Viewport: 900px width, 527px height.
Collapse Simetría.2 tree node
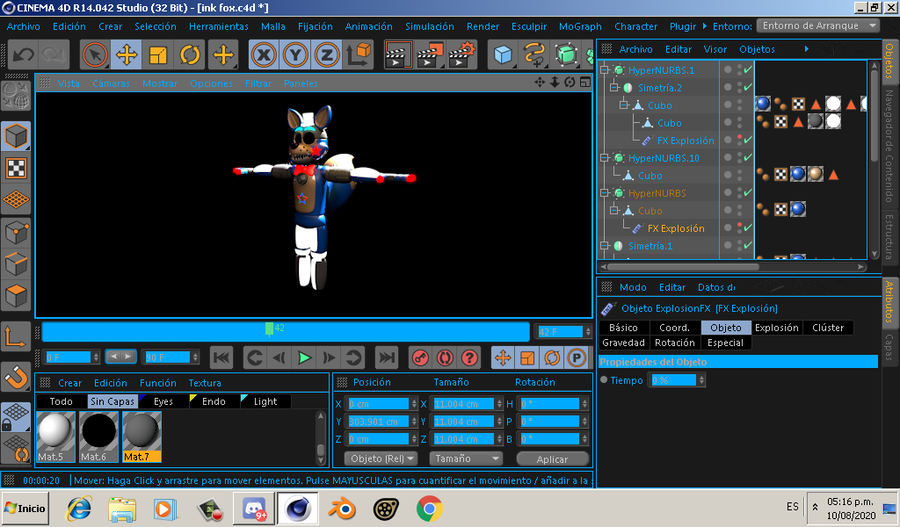[614, 88]
